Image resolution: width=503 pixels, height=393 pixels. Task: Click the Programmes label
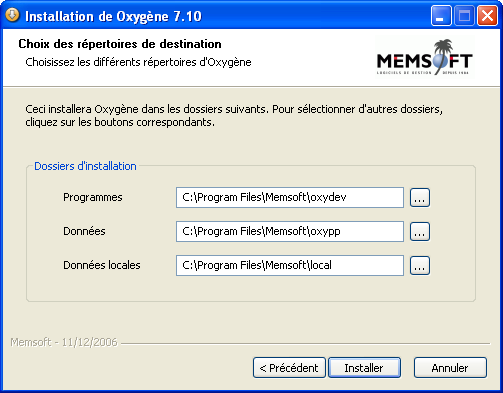(x=93, y=197)
